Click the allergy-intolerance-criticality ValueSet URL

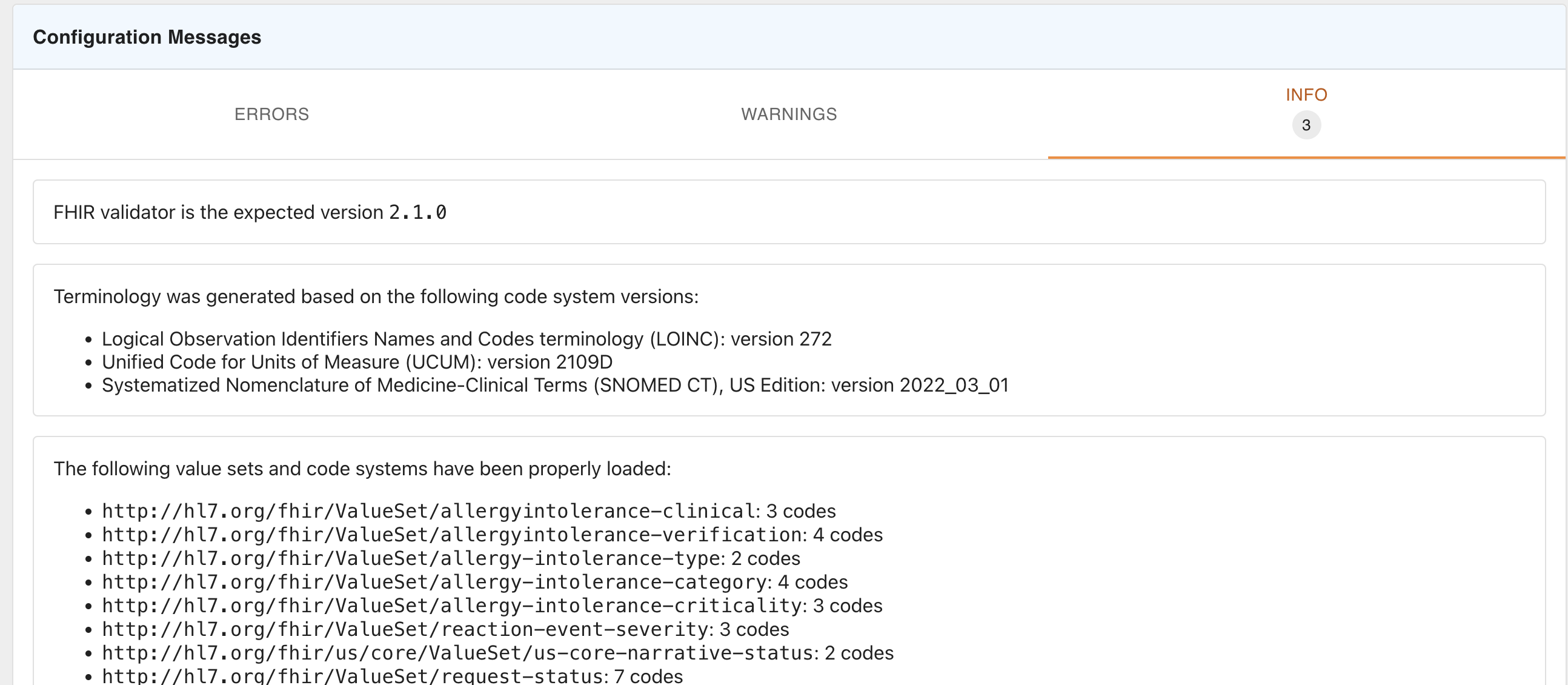(x=452, y=606)
